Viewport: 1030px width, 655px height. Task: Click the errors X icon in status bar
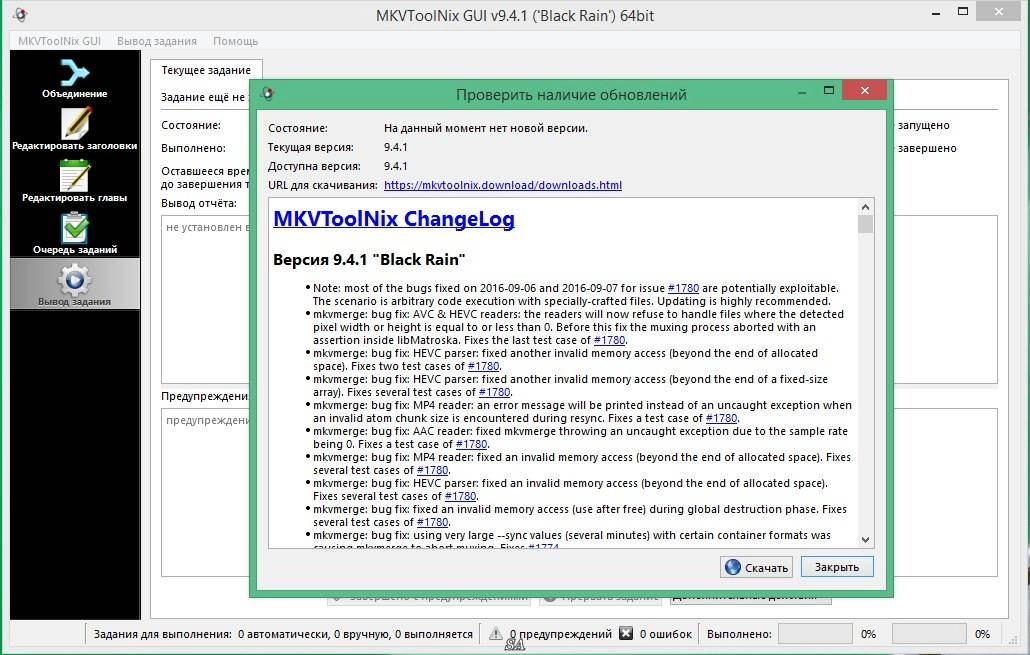[626, 633]
